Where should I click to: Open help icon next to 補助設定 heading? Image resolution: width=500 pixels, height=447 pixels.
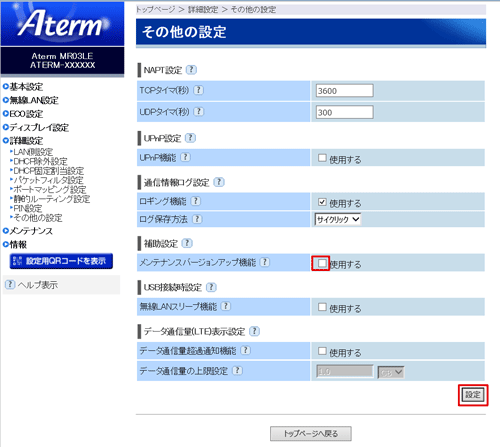click(187, 243)
